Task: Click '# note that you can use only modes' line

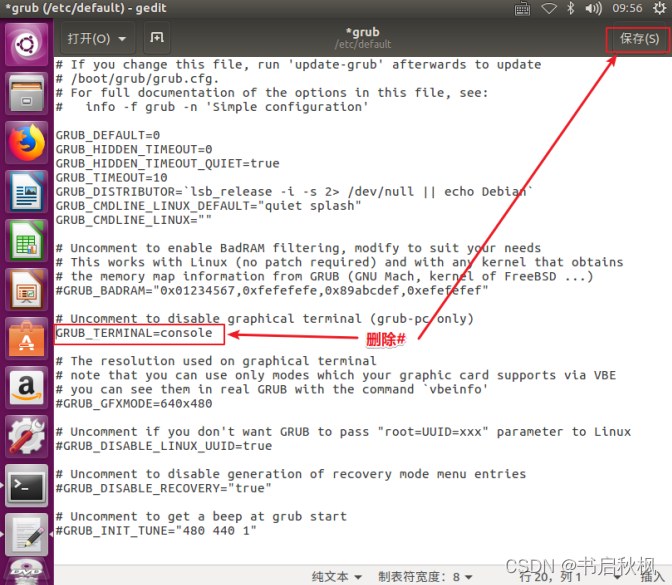Action: 336,375
